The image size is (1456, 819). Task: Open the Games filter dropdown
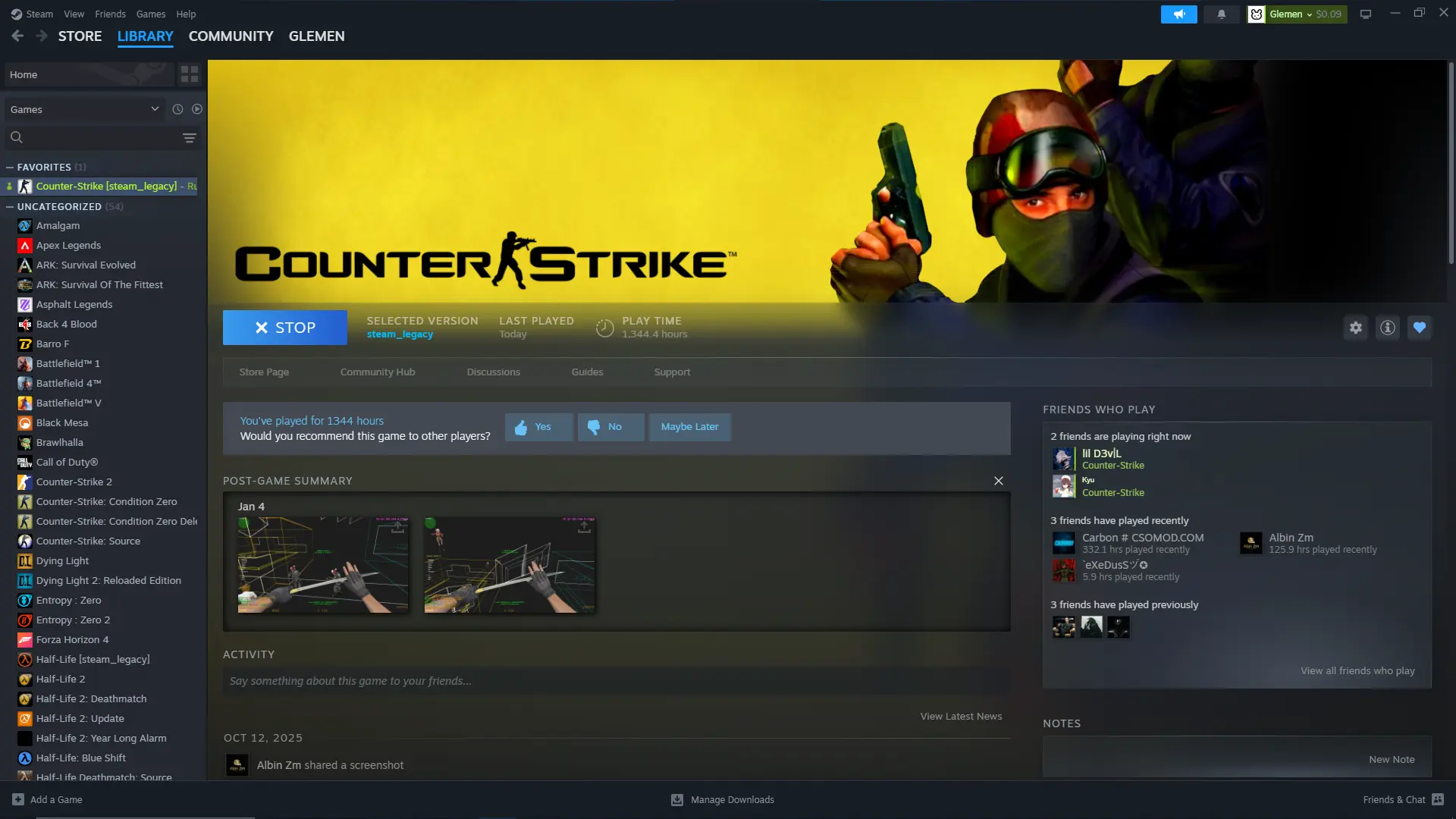coord(84,109)
